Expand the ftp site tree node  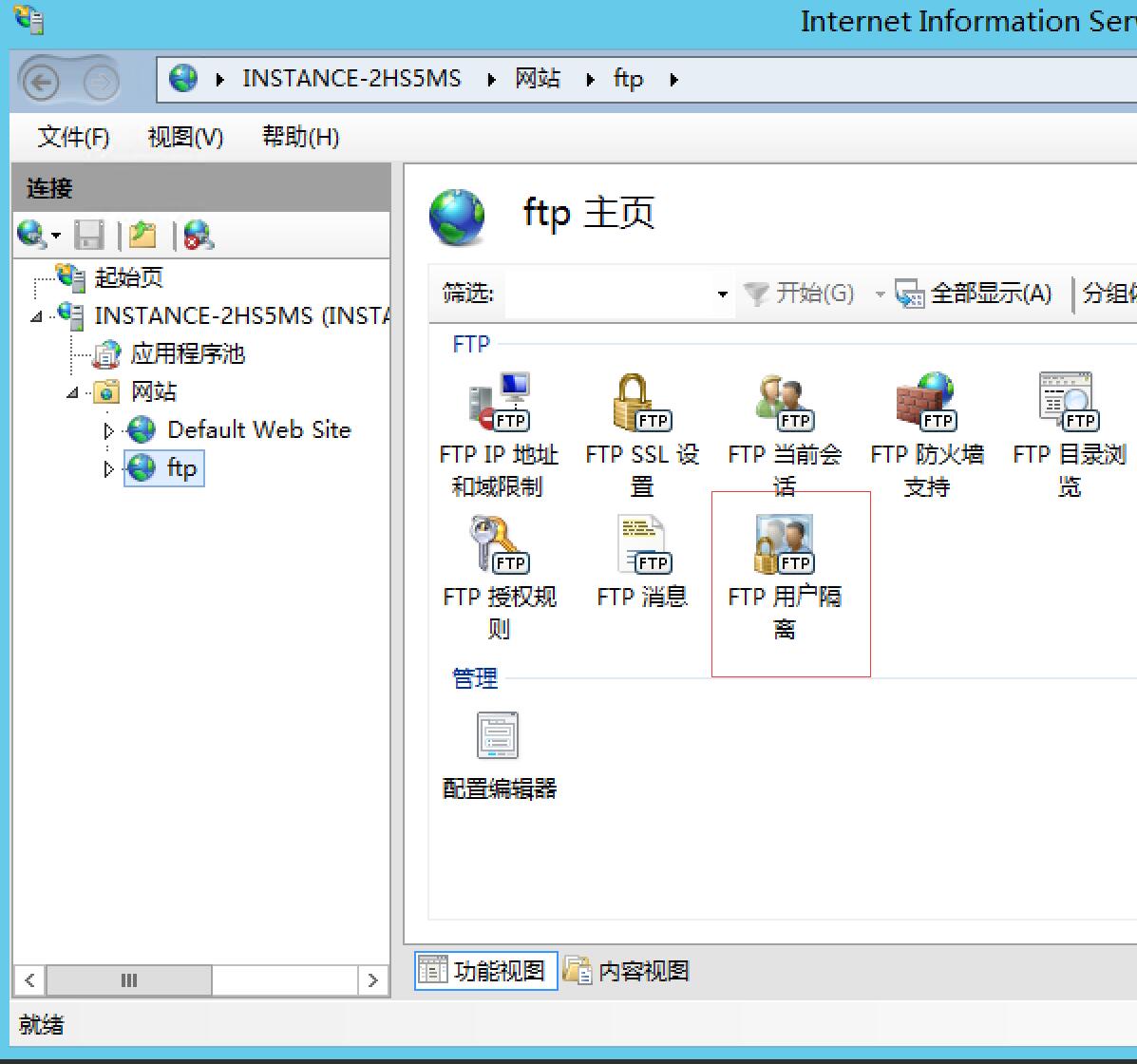tap(109, 469)
